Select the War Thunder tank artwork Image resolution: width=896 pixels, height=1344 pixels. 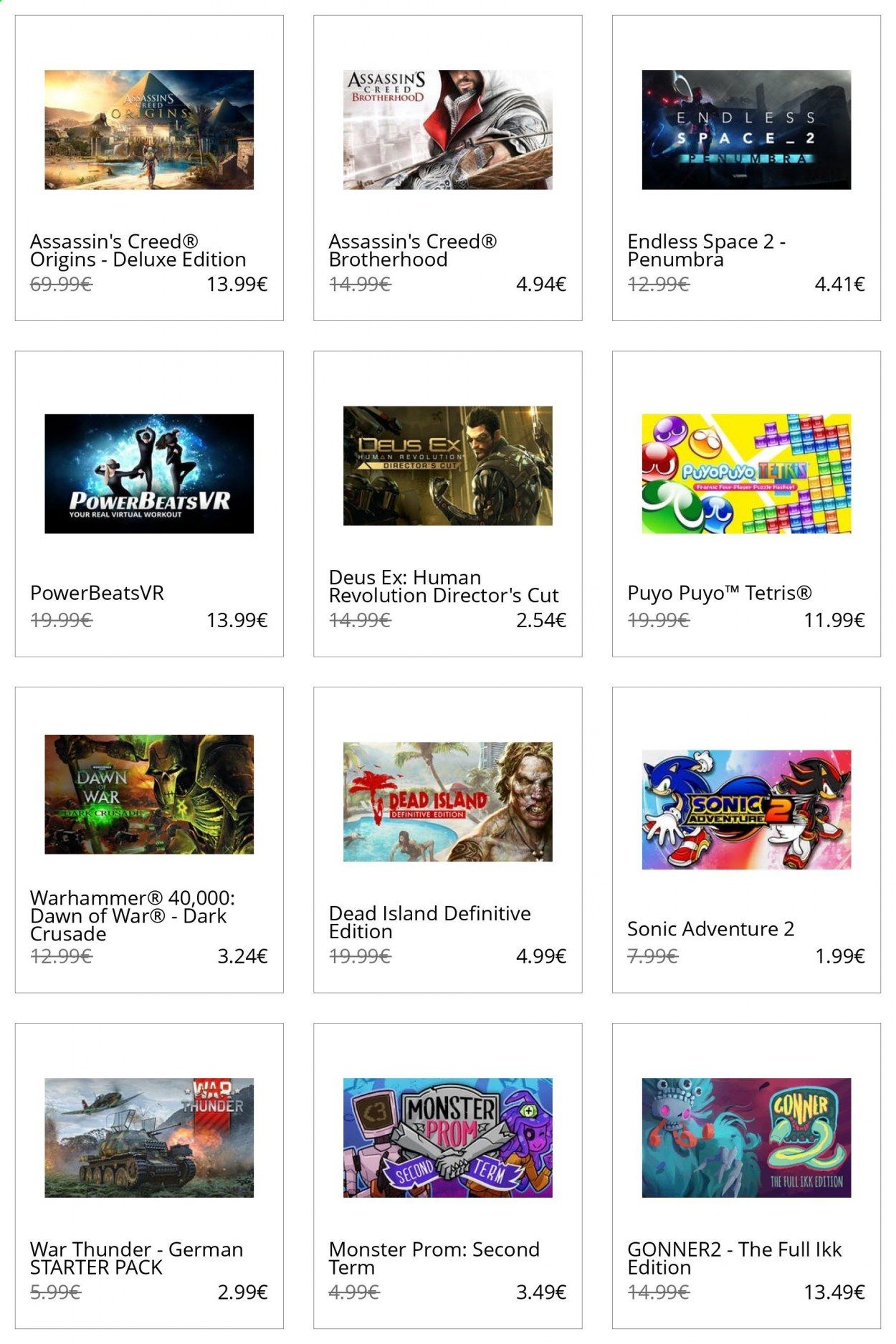coord(149,1138)
